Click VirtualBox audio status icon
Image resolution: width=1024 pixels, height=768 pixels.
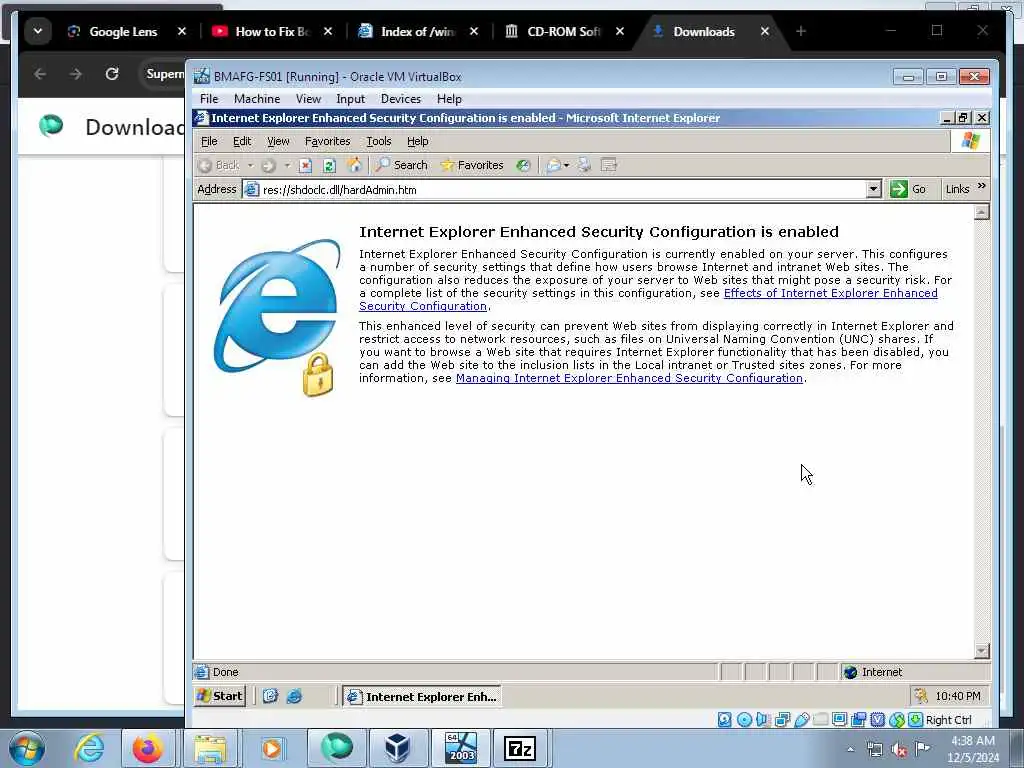[763, 720]
